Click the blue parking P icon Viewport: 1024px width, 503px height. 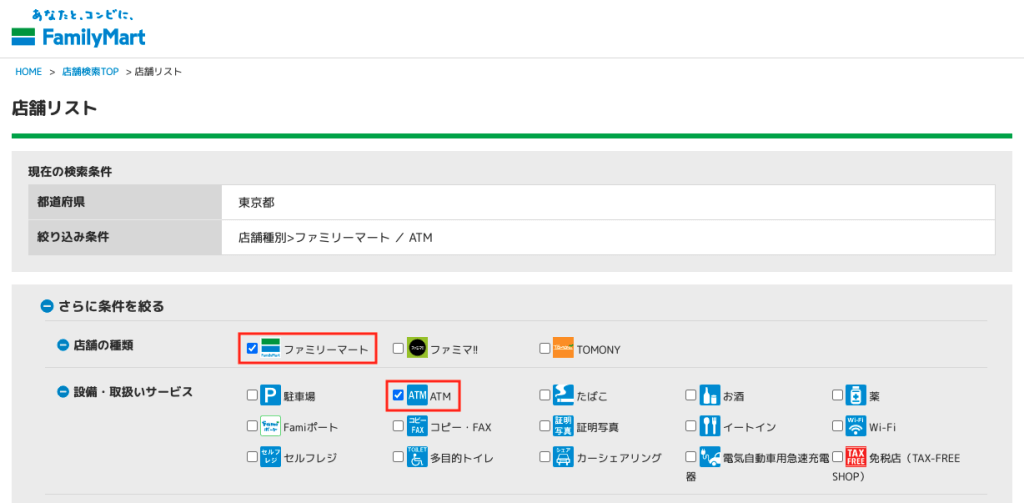(x=270, y=396)
